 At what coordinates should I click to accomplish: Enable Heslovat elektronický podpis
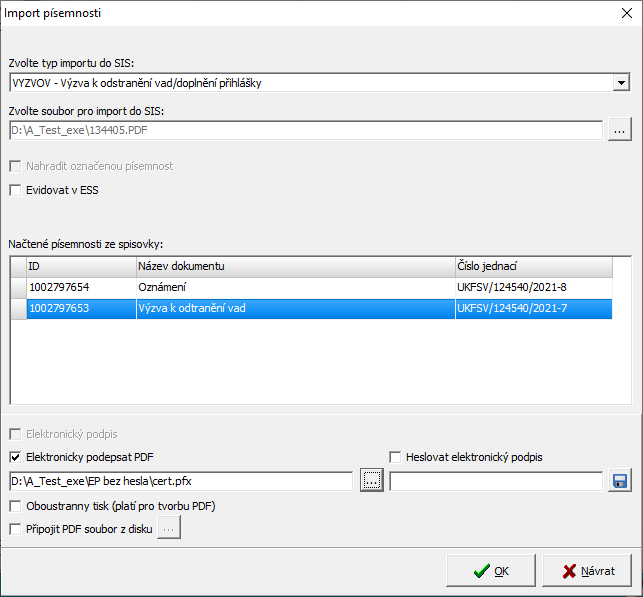click(395, 457)
